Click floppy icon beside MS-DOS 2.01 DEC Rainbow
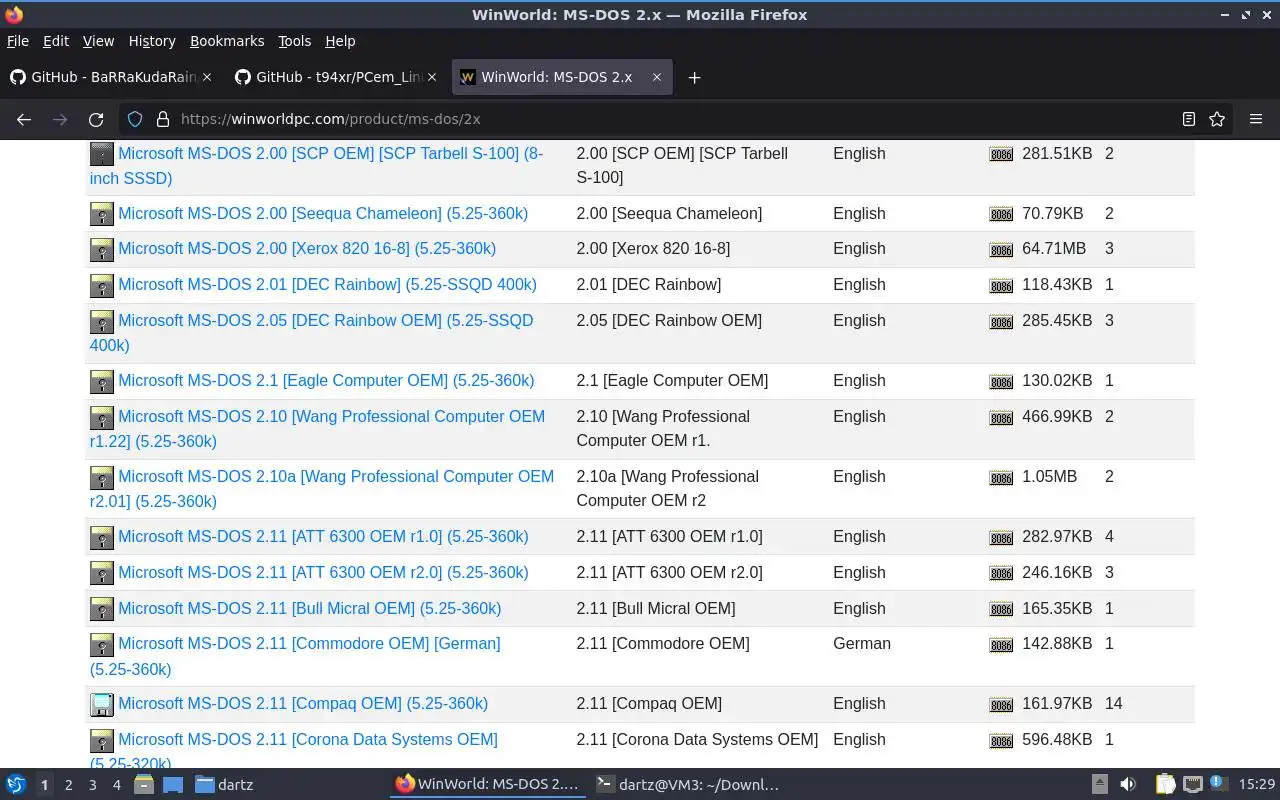 [x=102, y=286]
